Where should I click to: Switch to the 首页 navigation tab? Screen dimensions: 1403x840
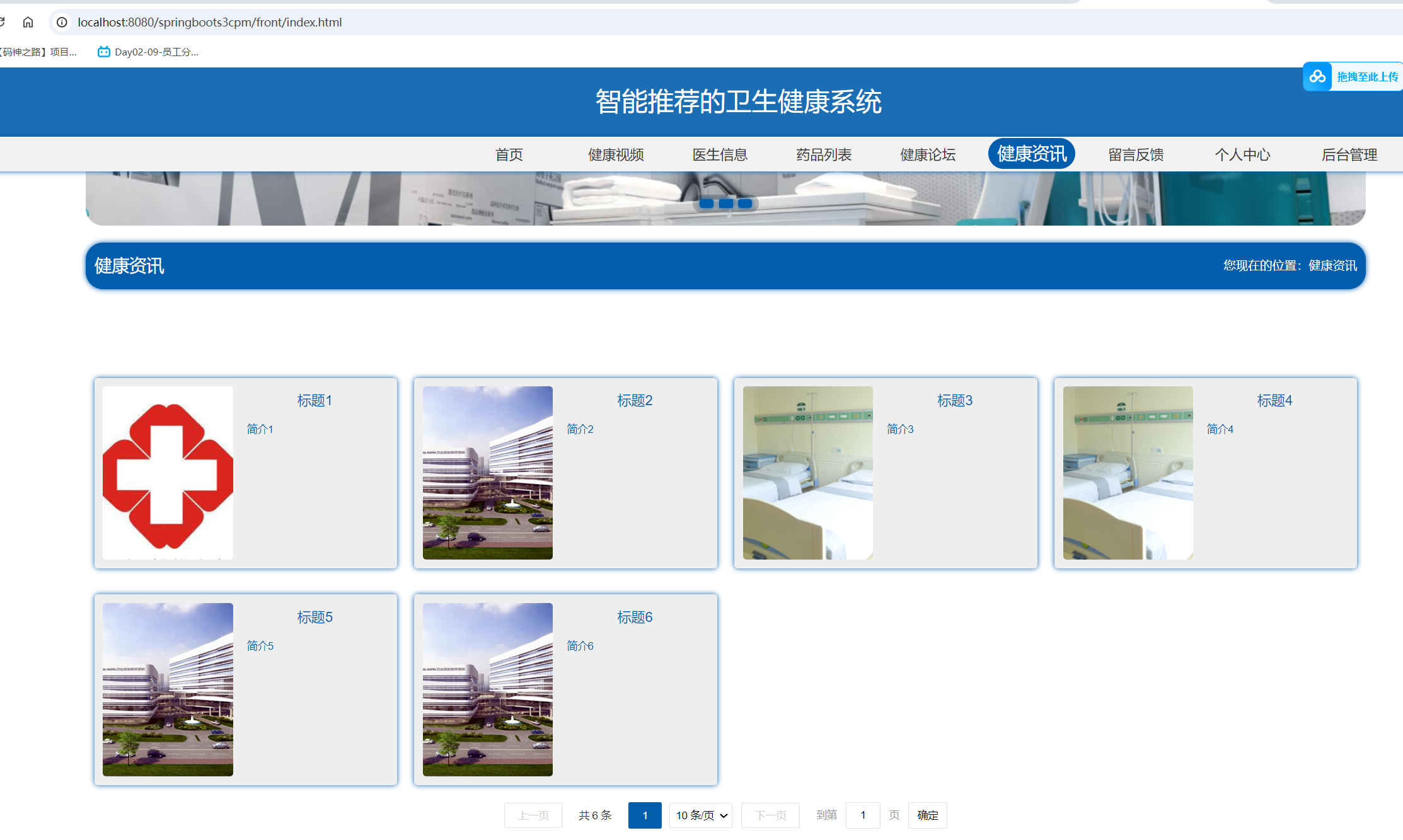tap(509, 154)
